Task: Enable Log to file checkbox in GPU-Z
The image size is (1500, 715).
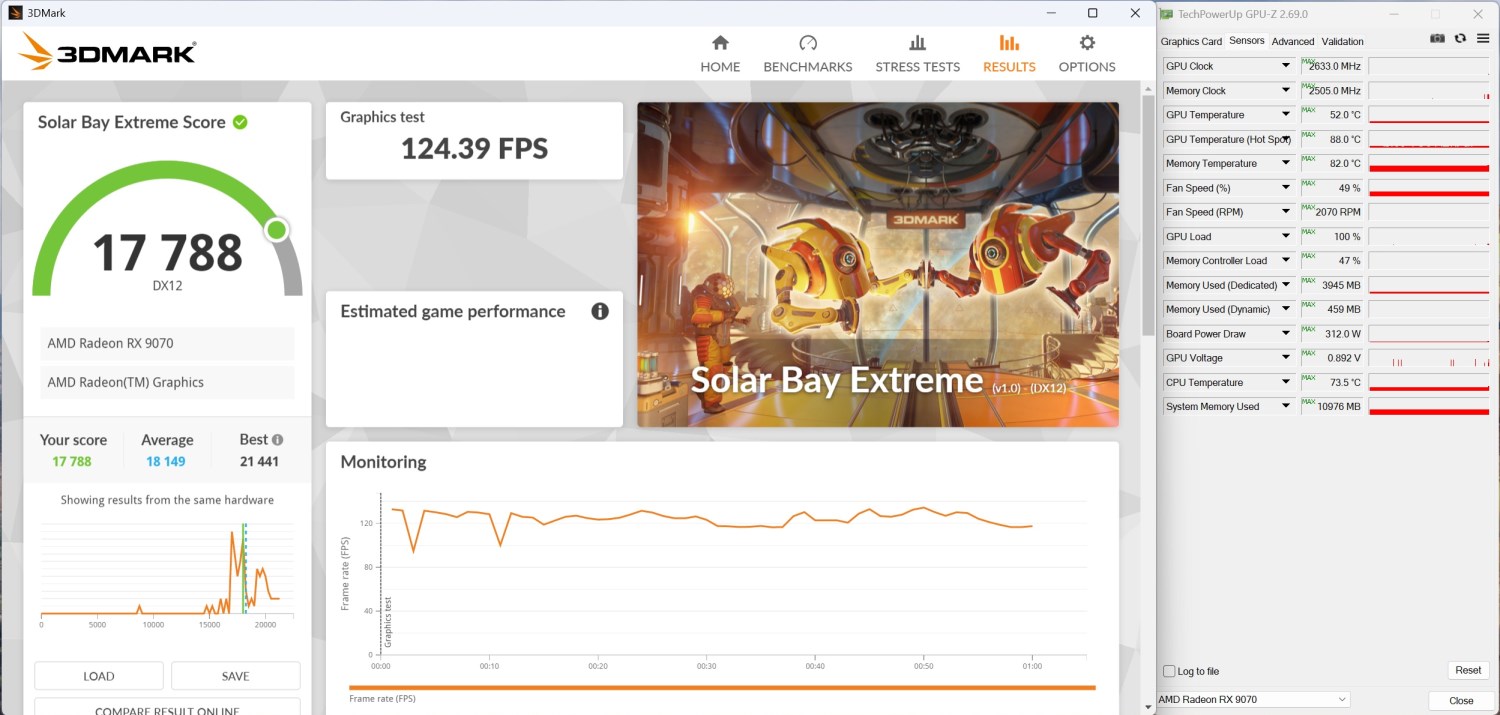Action: (1169, 671)
